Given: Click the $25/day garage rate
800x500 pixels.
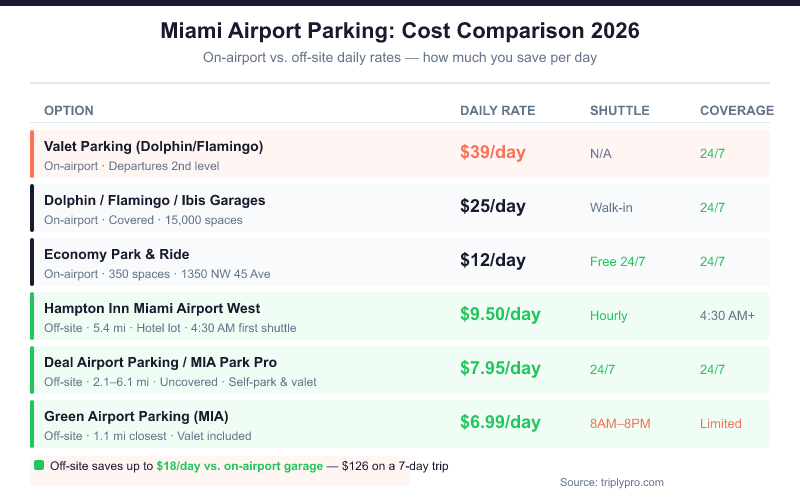Looking at the screenshot, I should [x=492, y=207].
